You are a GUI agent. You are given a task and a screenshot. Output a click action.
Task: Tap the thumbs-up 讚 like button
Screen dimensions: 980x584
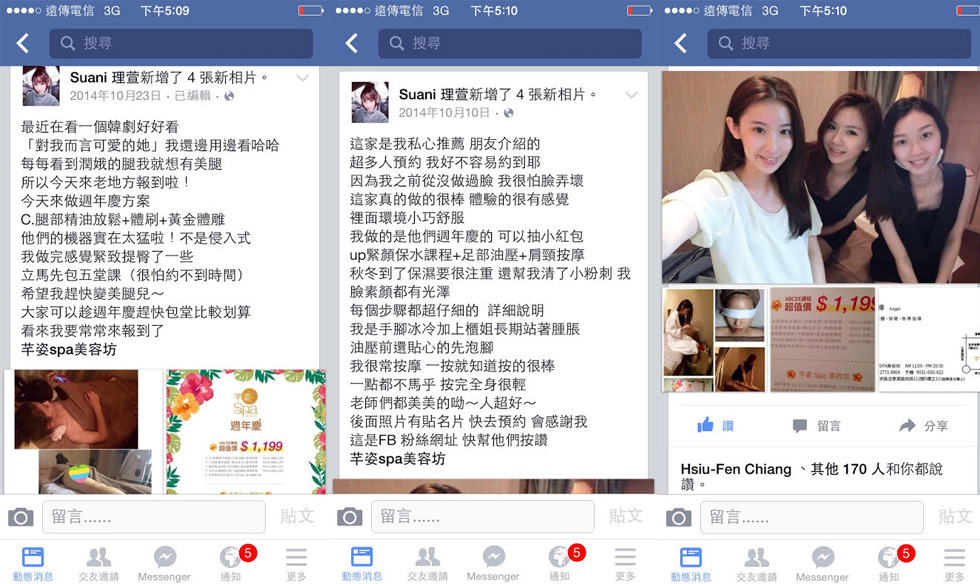716,426
